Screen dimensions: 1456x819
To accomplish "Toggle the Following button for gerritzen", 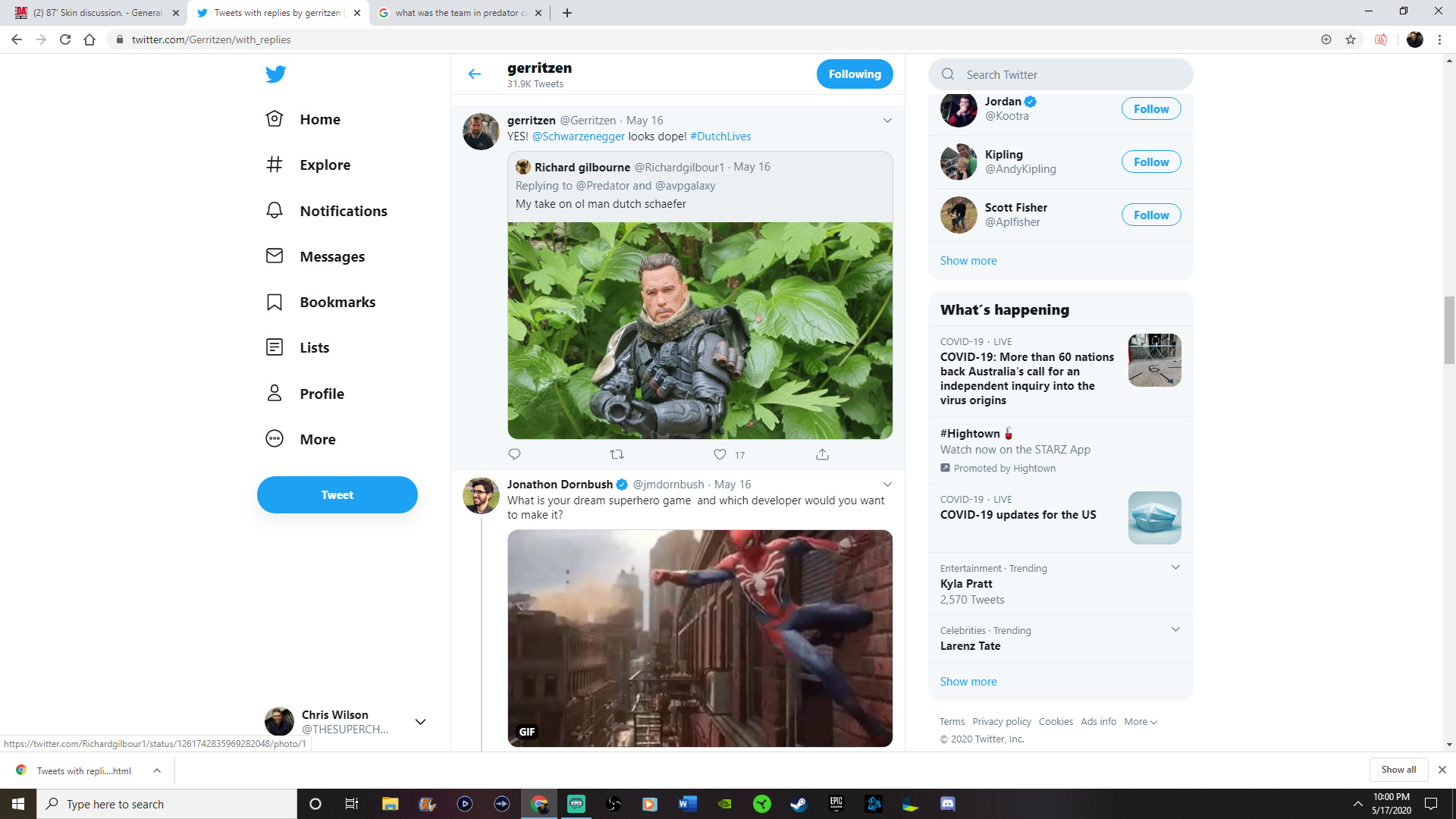I will [x=855, y=74].
